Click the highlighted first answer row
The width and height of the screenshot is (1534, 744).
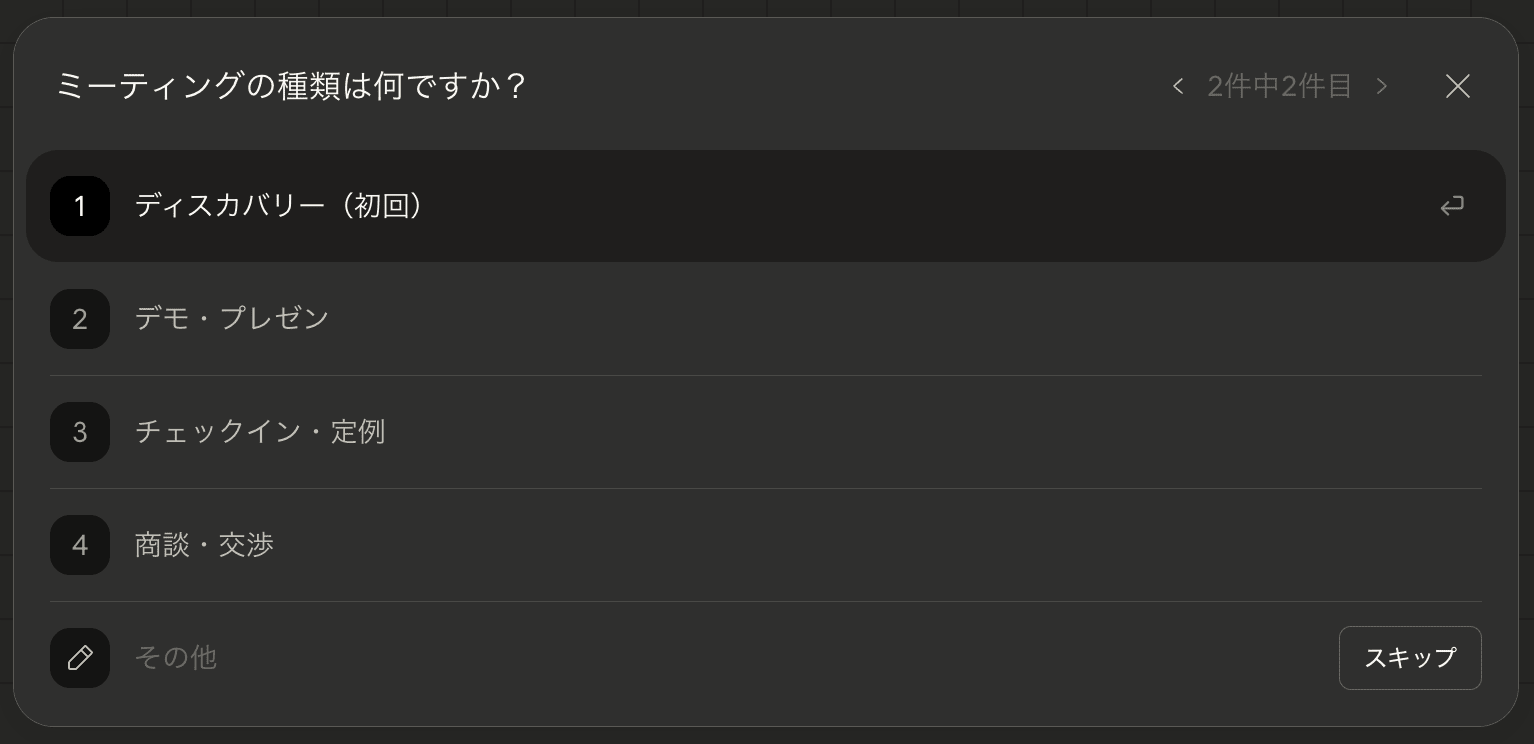(x=700, y=206)
